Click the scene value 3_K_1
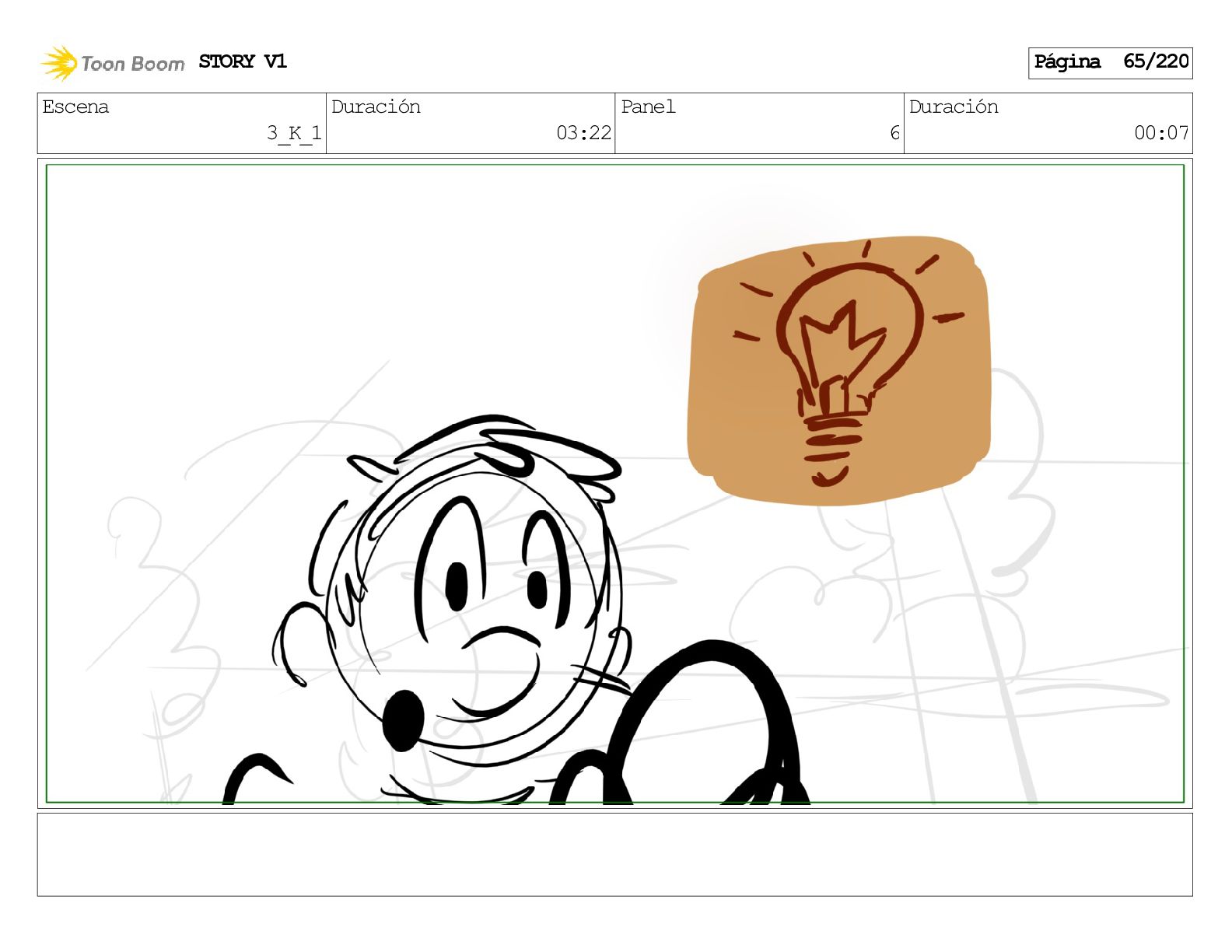 click(294, 133)
